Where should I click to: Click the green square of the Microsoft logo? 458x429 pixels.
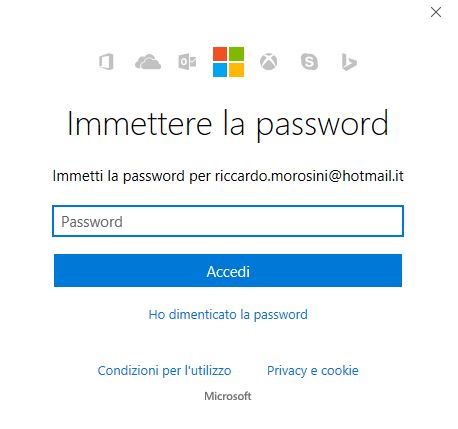coord(236,54)
